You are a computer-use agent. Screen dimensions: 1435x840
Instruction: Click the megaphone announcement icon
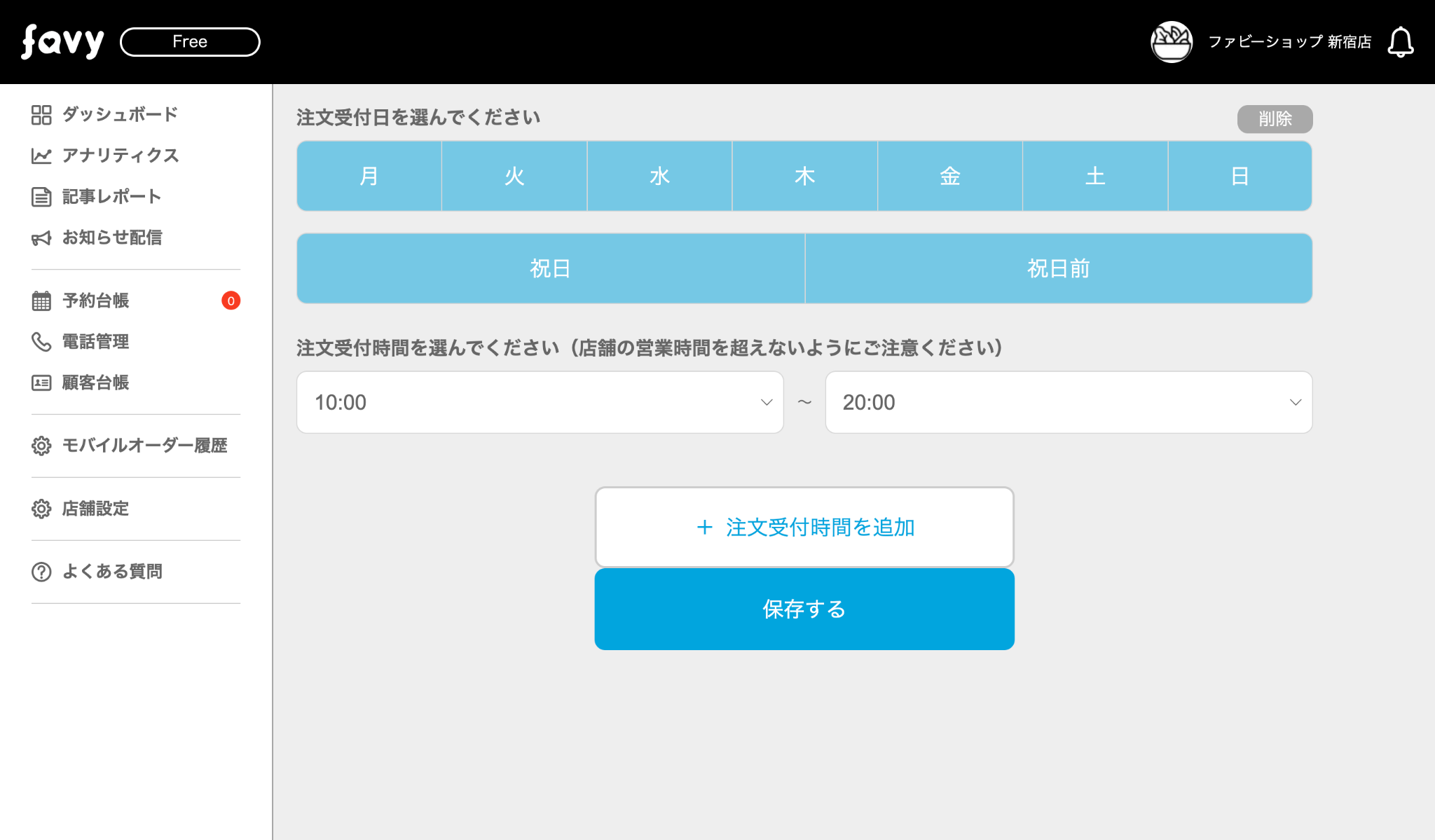(x=41, y=238)
